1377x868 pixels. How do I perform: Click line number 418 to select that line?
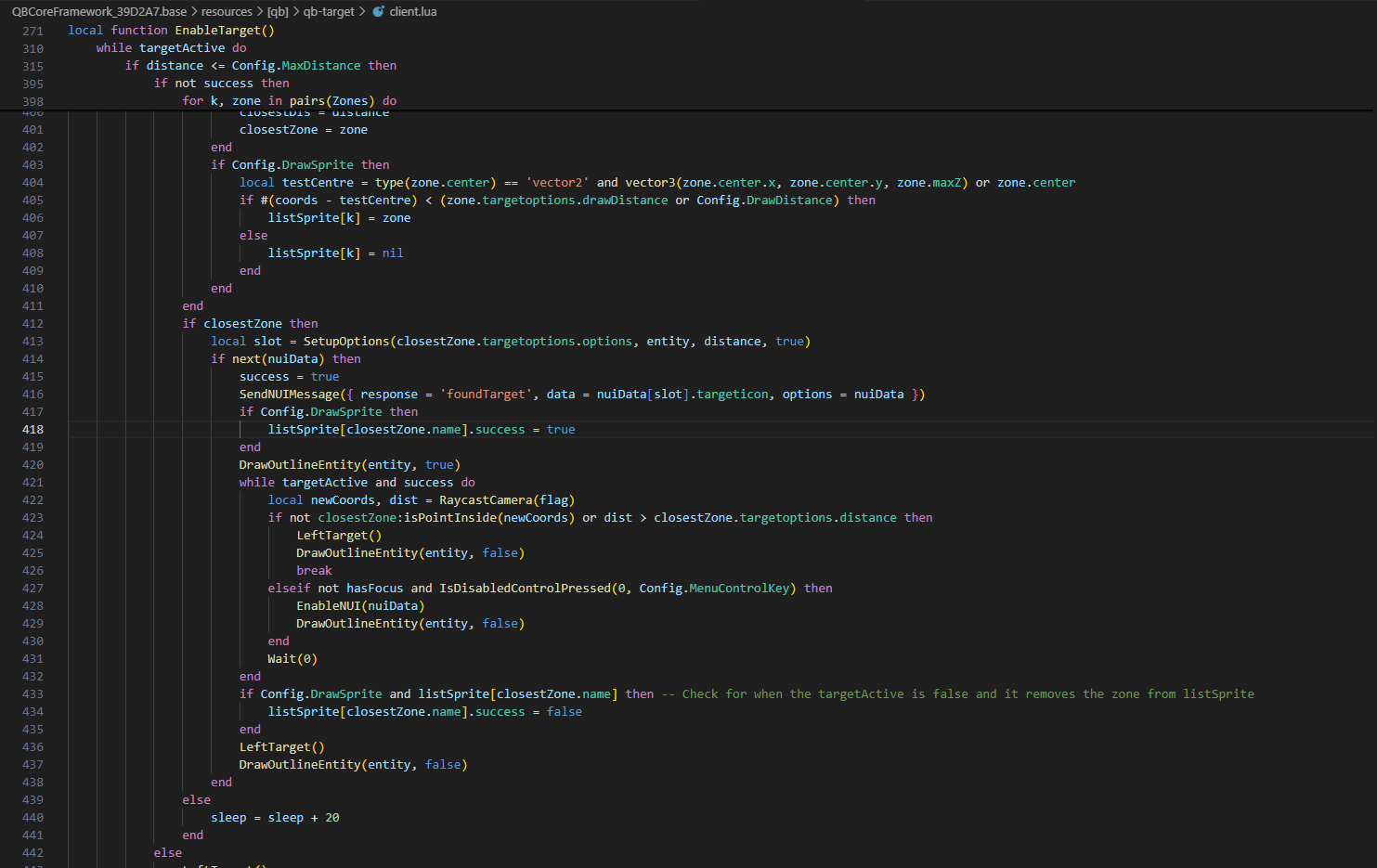(32, 429)
